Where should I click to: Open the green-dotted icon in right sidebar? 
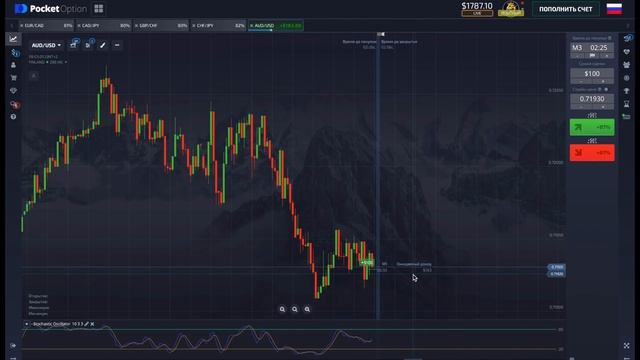tap(626, 117)
